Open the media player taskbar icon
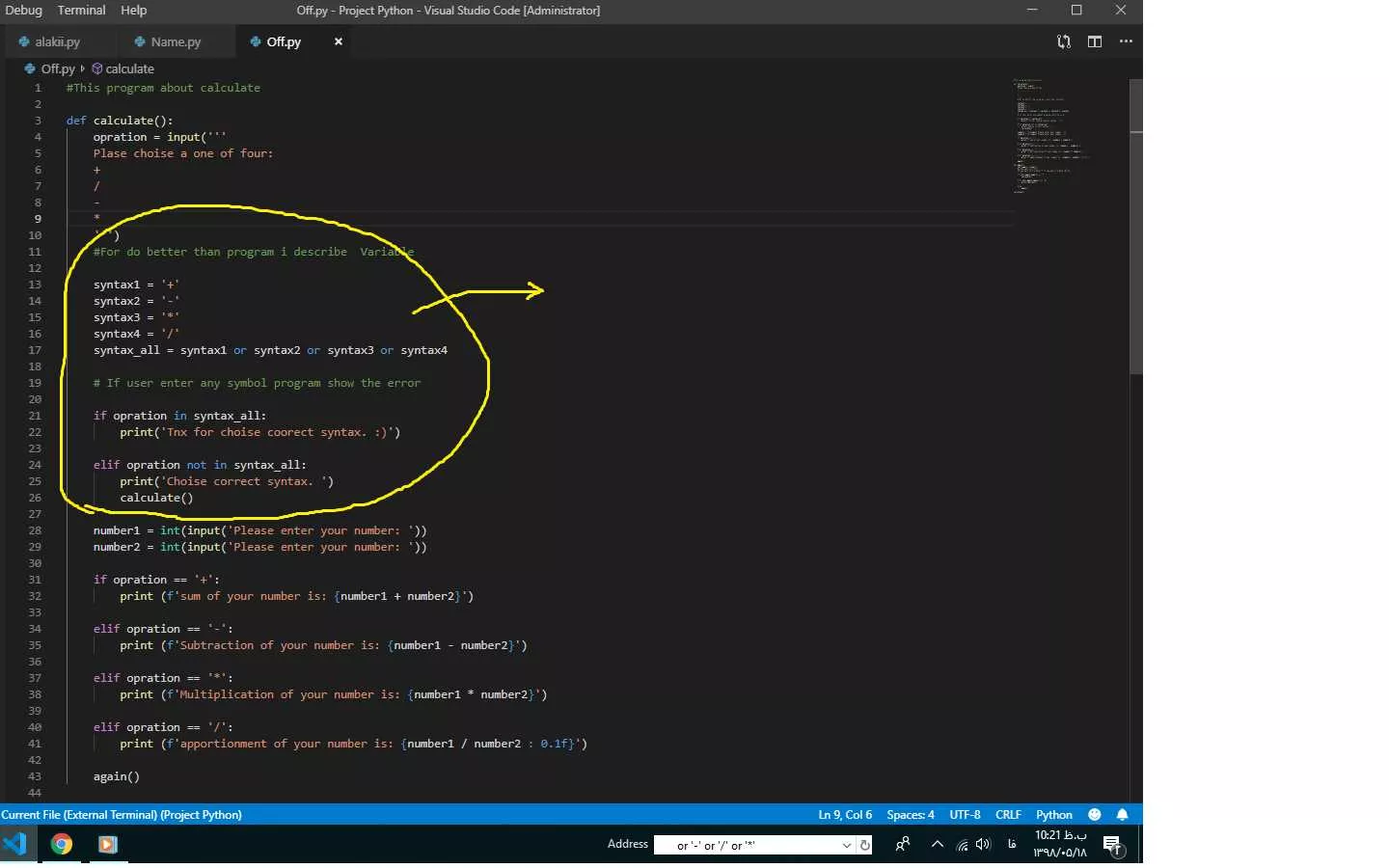 tap(108, 845)
